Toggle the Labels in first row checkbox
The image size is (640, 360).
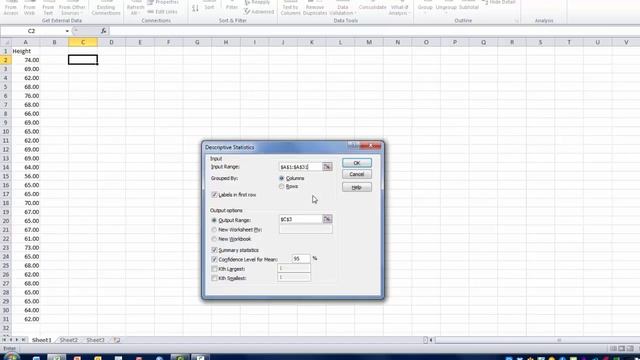tap(214, 195)
